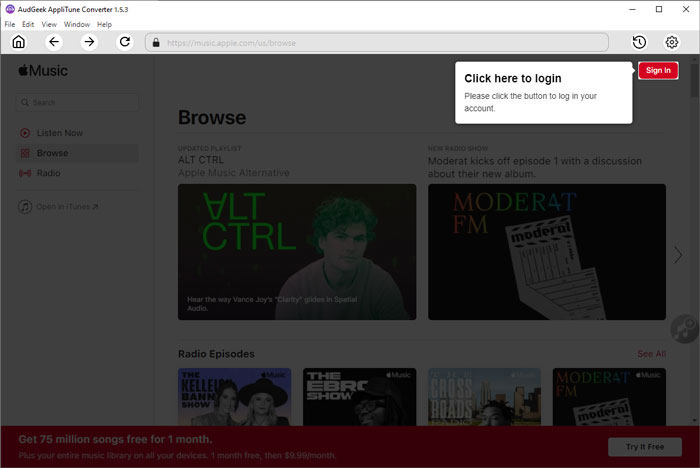Open the conversion history clock icon
Screen dimensions: 700x468
[x=639, y=42]
